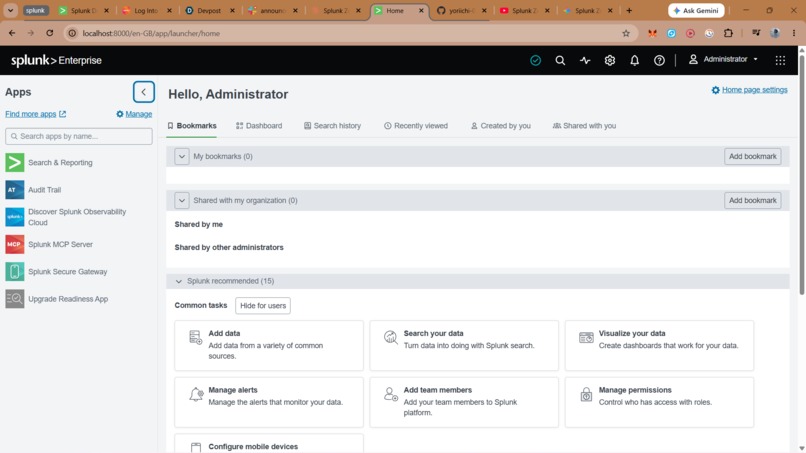This screenshot has width=806, height=453.
Task: Launch the Splunk MCP Server app icon
Action: [x=14, y=244]
